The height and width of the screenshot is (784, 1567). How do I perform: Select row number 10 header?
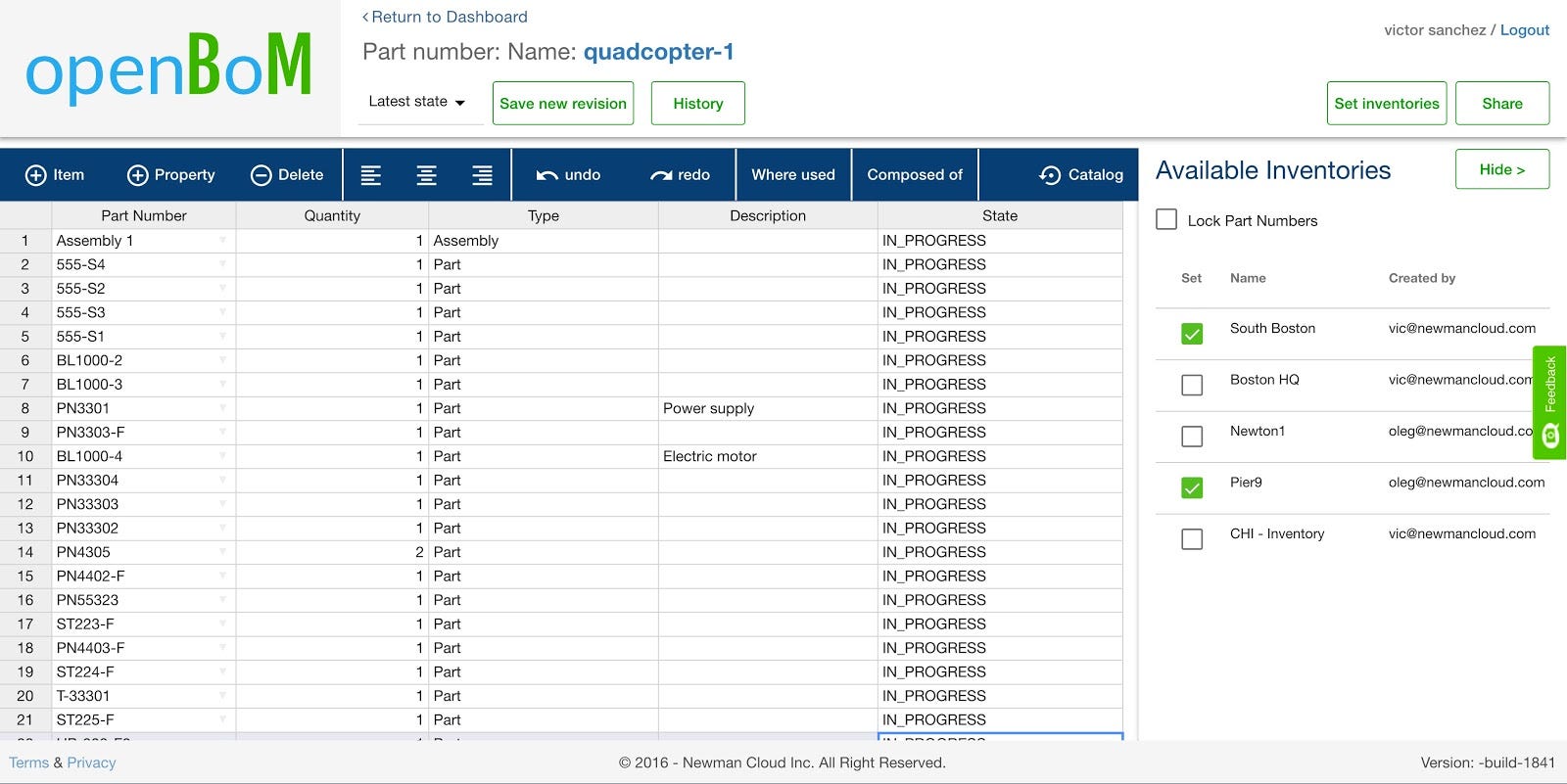point(25,456)
